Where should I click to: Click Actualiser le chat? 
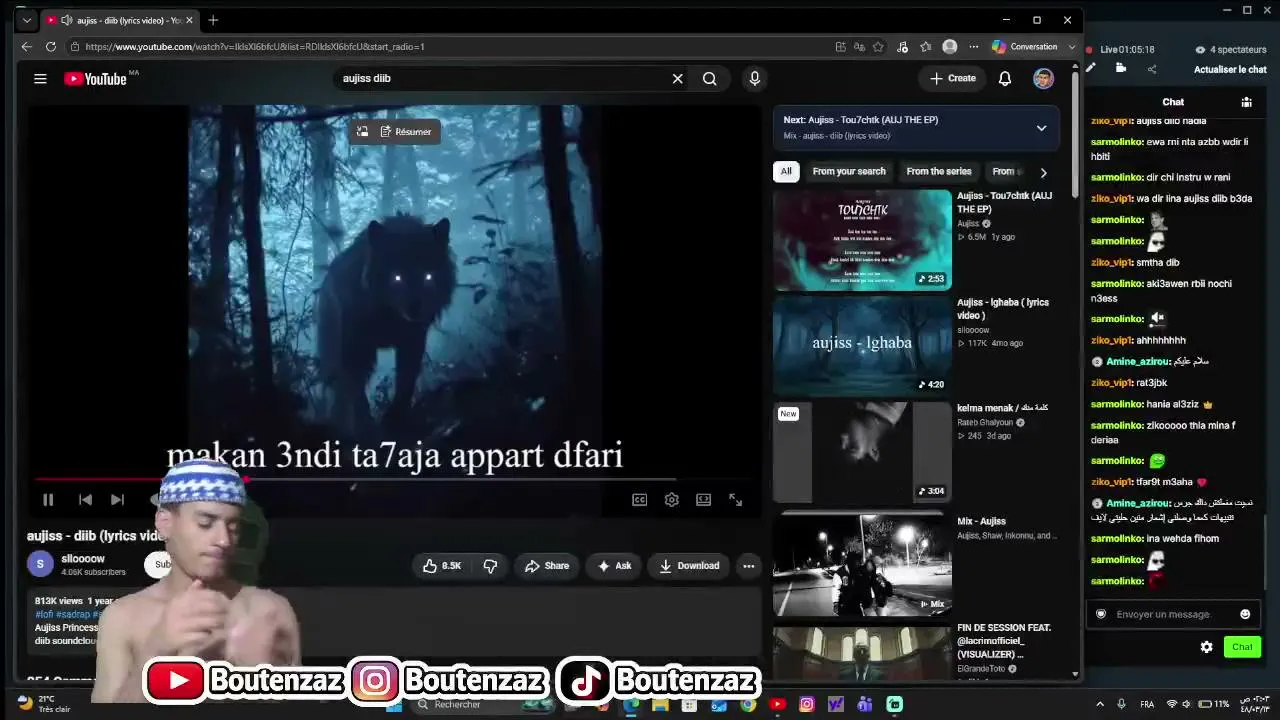[x=1230, y=70]
